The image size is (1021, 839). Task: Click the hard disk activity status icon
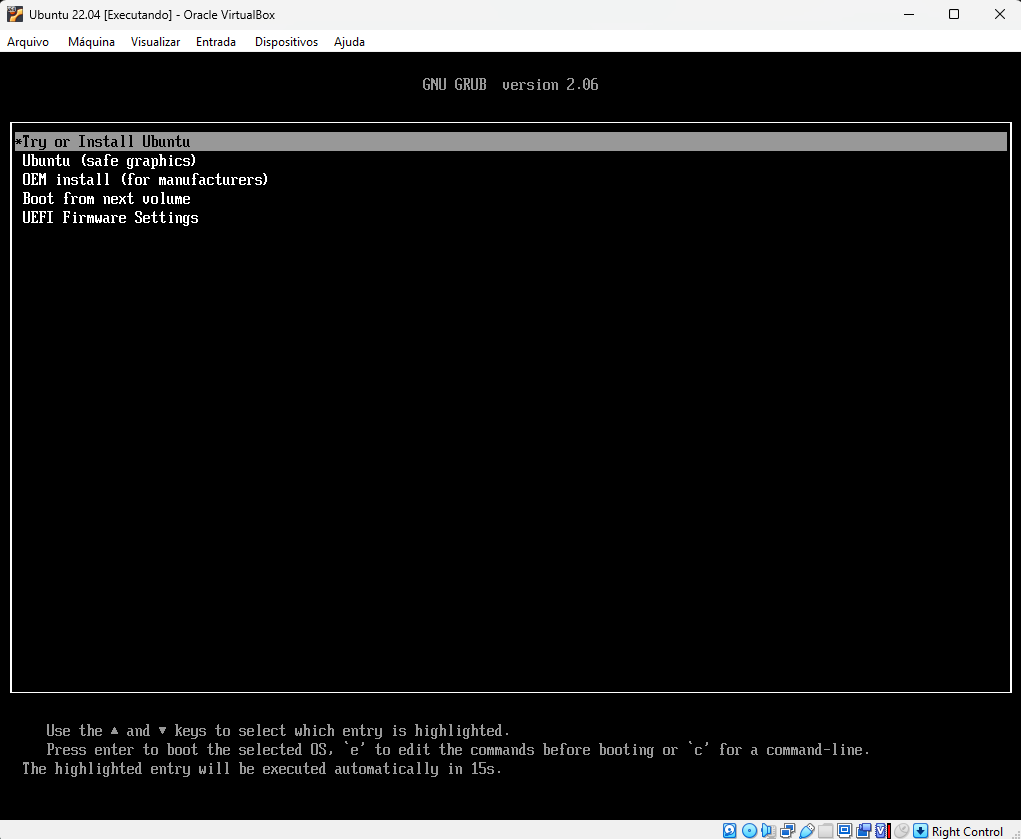pos(730,831)
